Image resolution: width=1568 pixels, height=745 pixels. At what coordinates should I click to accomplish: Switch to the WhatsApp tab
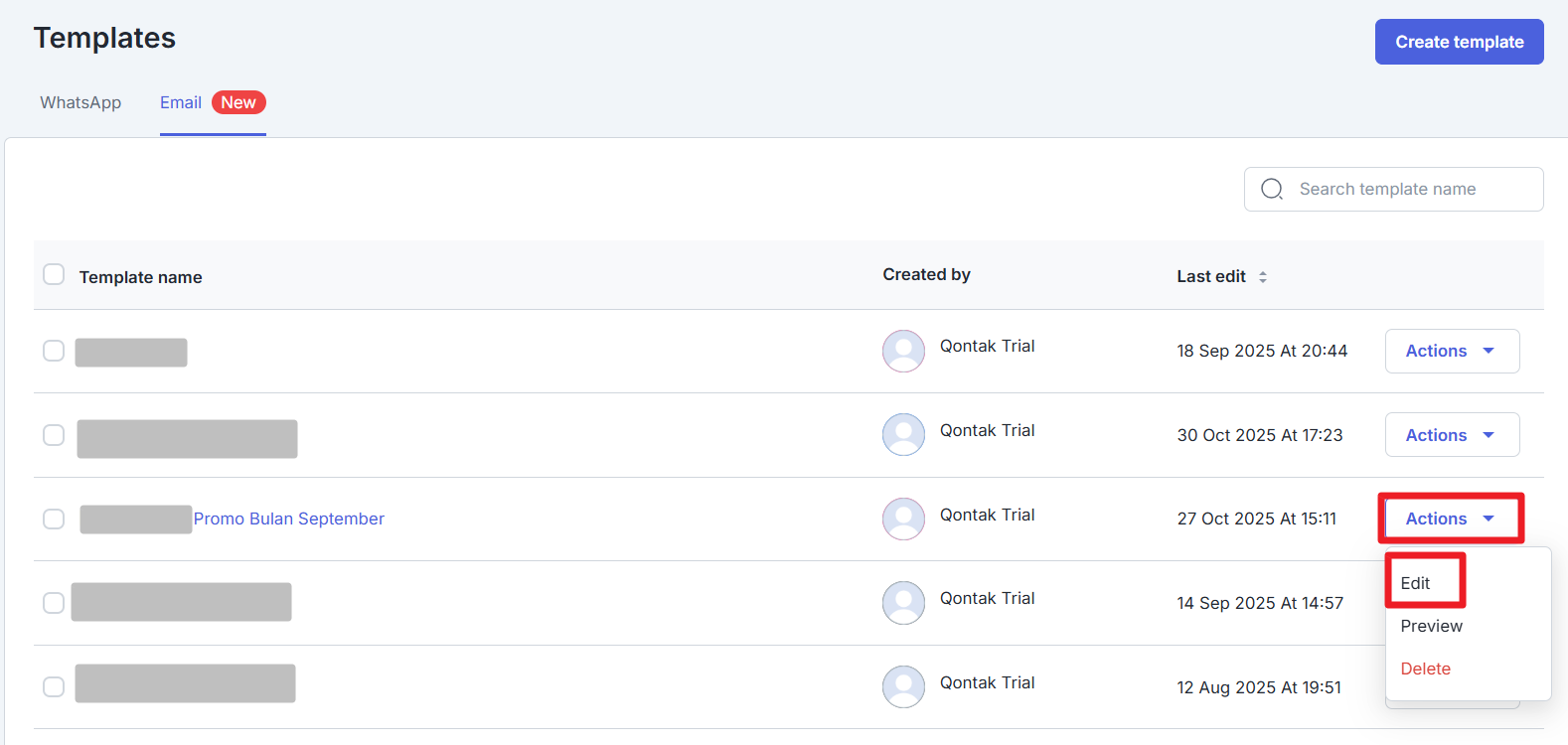click(80, 102)
